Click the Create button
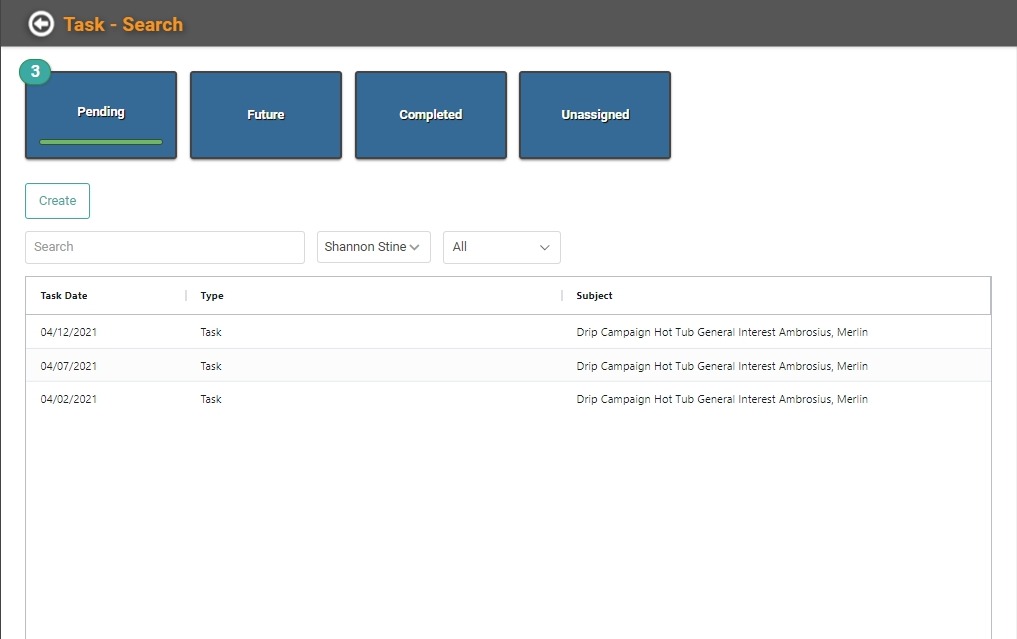1017x639 pixels. click(x=57, y=201)
